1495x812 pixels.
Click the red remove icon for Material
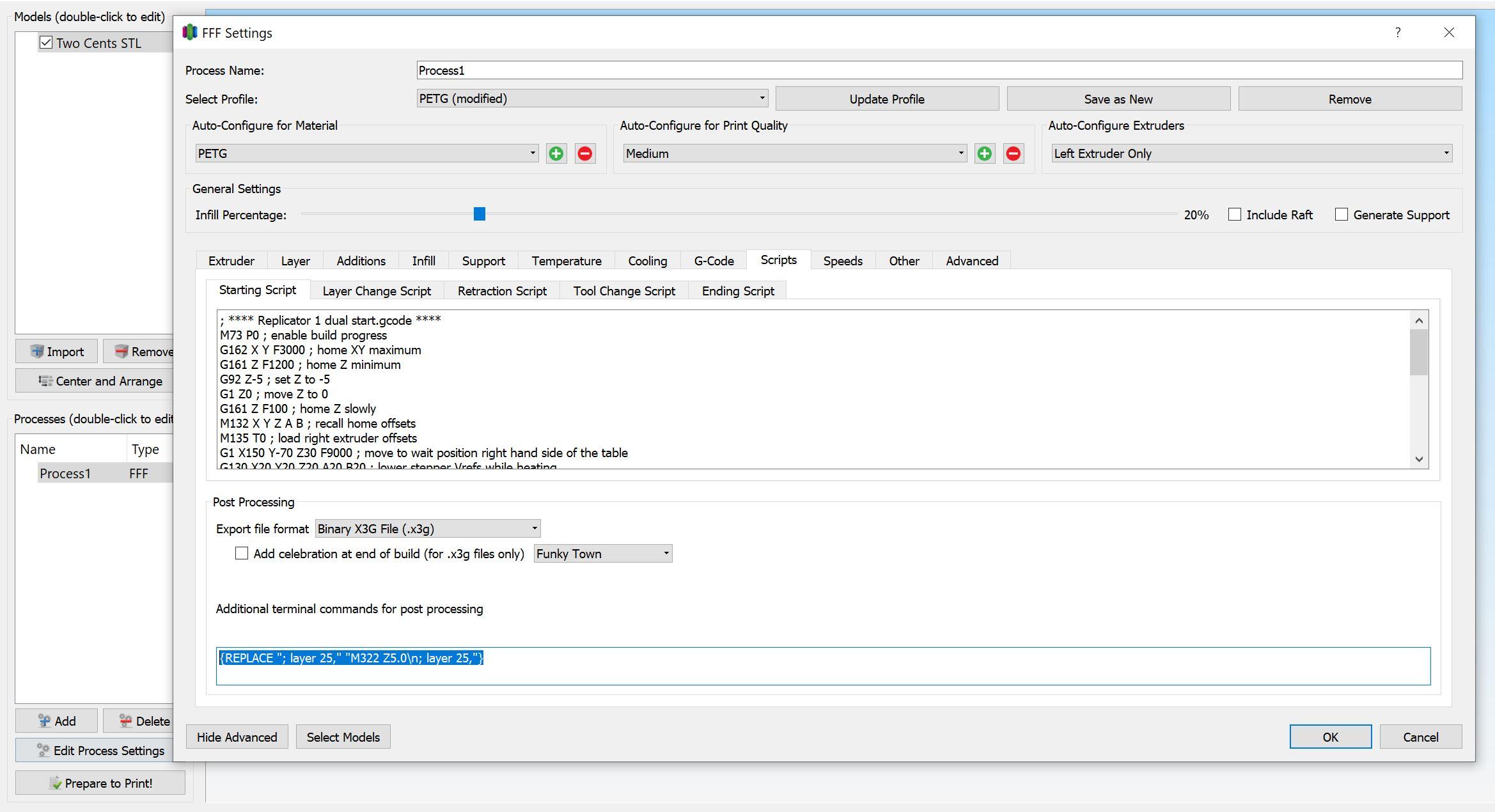tap(585, 153)
